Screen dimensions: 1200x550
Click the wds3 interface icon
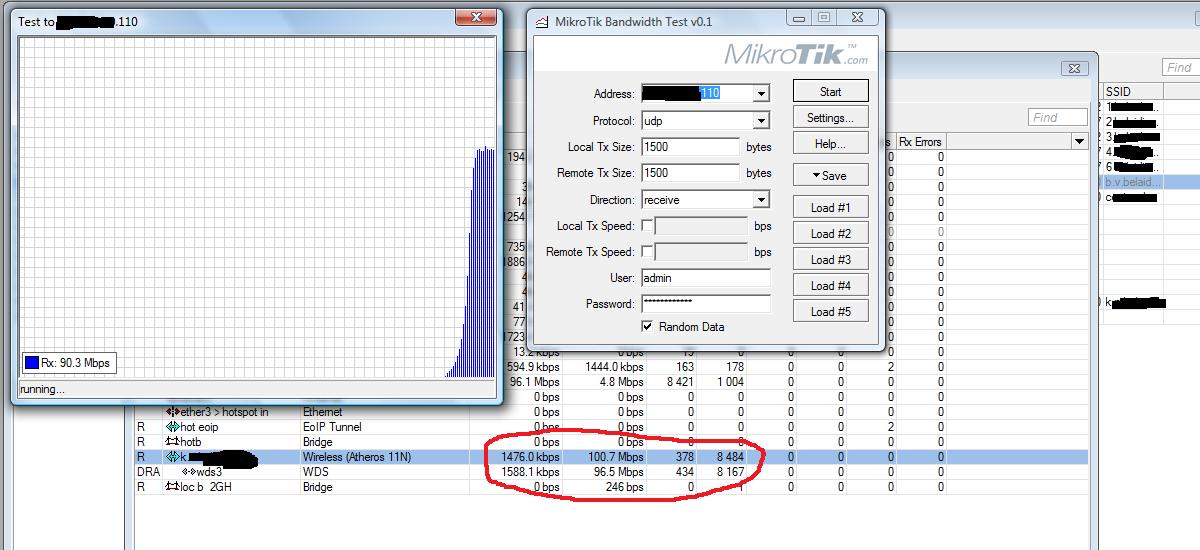click(188, 472)
